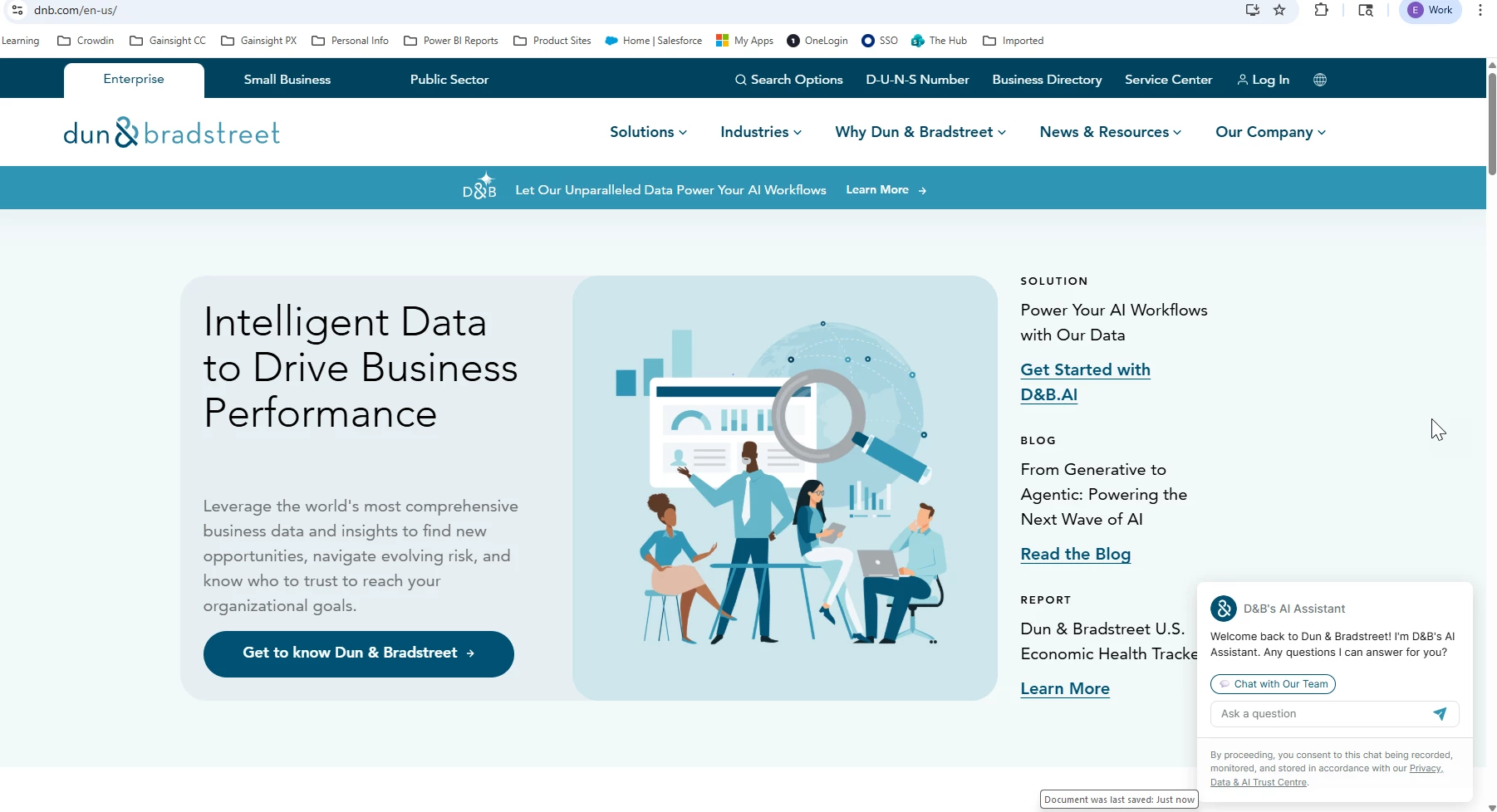The image size is (1497, 812).
Task: Click Log In
Action: tap(1263, 80)
